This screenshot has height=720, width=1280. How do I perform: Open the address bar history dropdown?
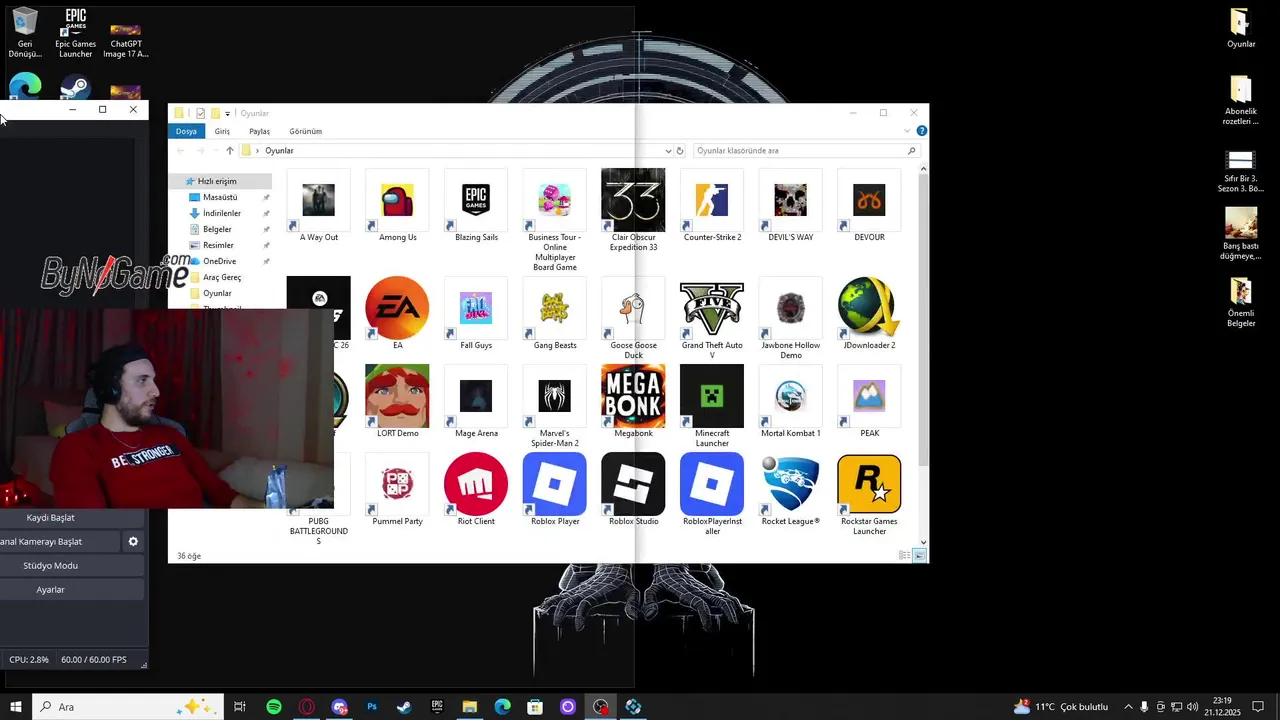coord(668,151)
